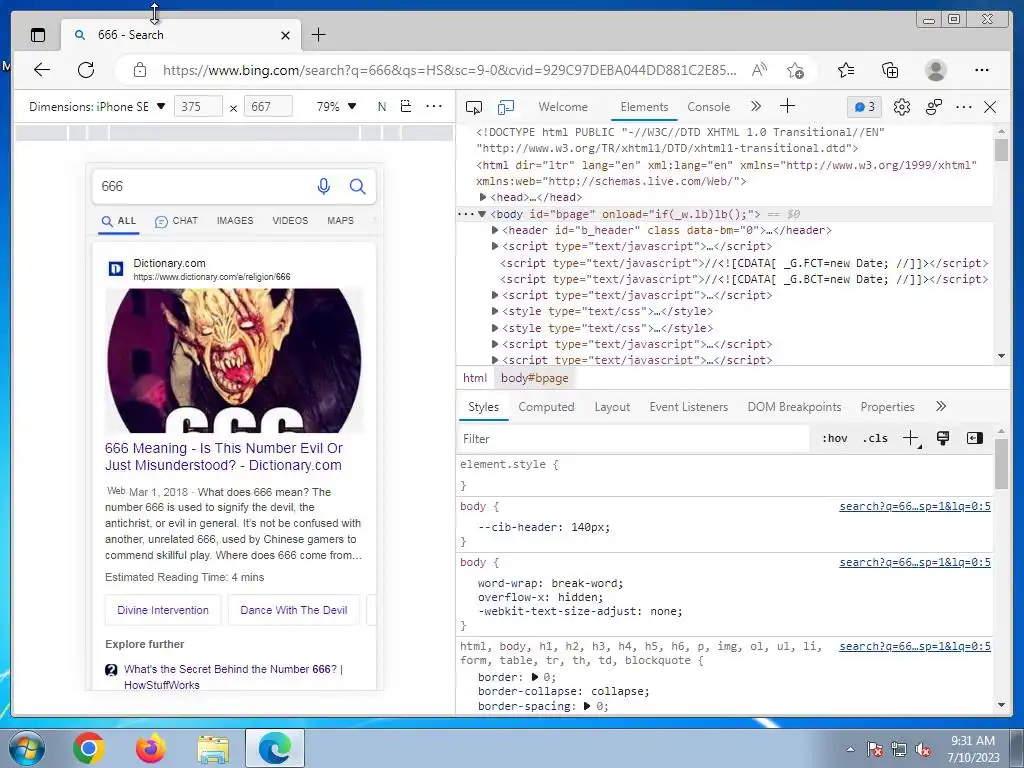Open the Layout pane tab
The width and height of the screenshot is (1024, 768).
[x=612, y=407]
